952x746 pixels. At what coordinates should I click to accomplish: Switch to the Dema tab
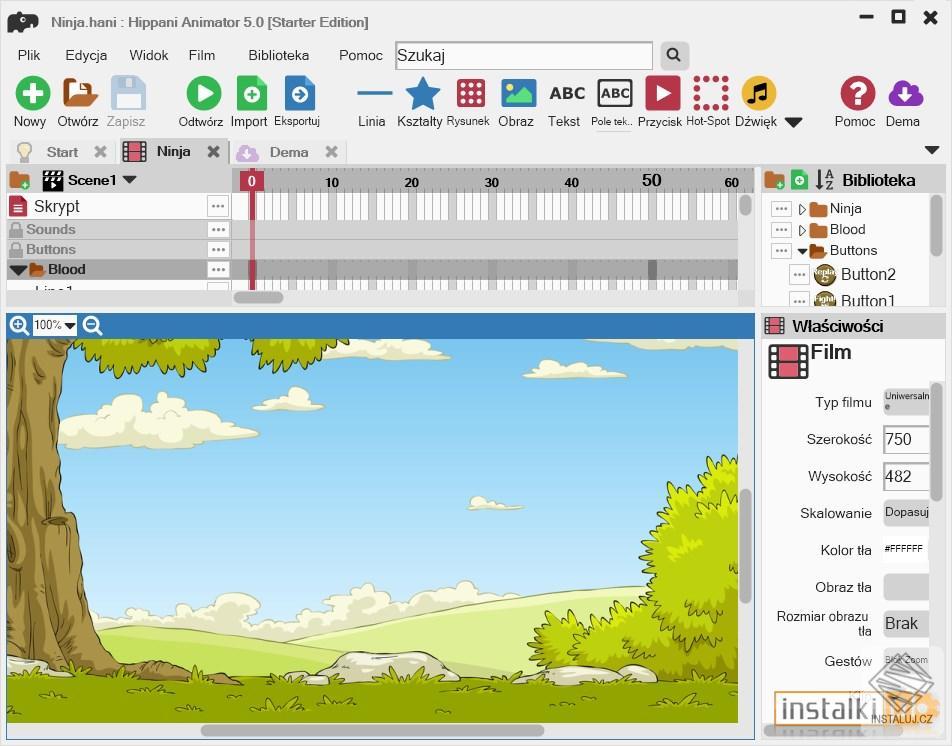pyautogui.click(x=289, y=152)
